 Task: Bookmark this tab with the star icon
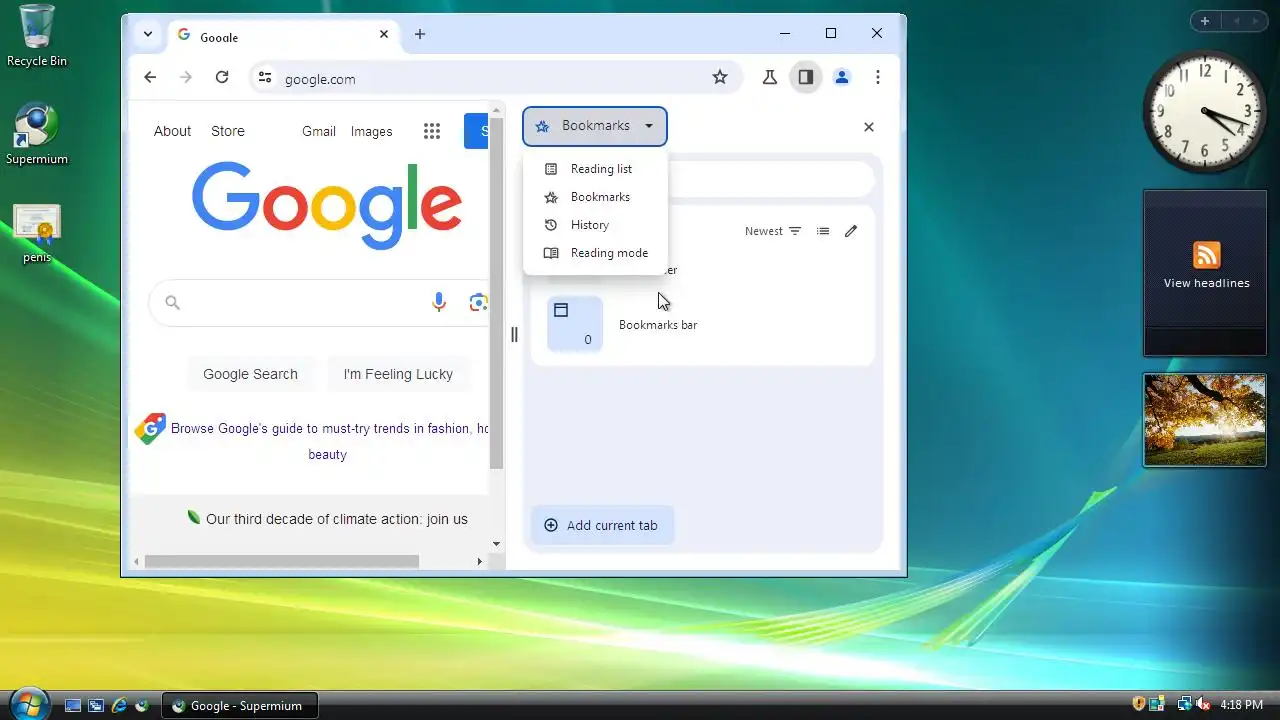tap(720, 77)
